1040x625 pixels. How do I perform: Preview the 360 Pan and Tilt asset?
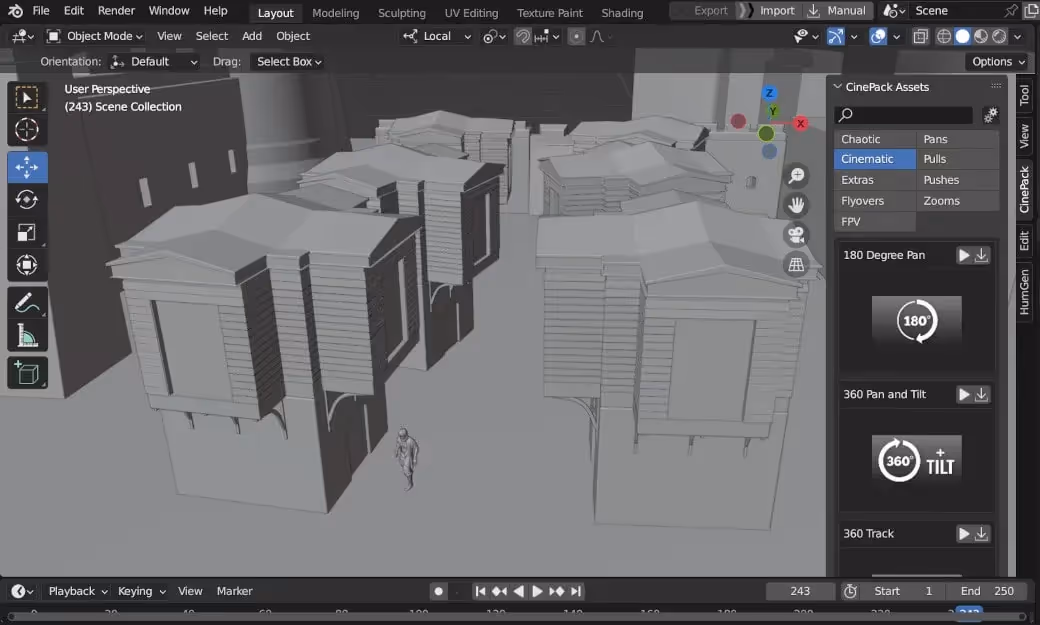(x=964, y=395)
